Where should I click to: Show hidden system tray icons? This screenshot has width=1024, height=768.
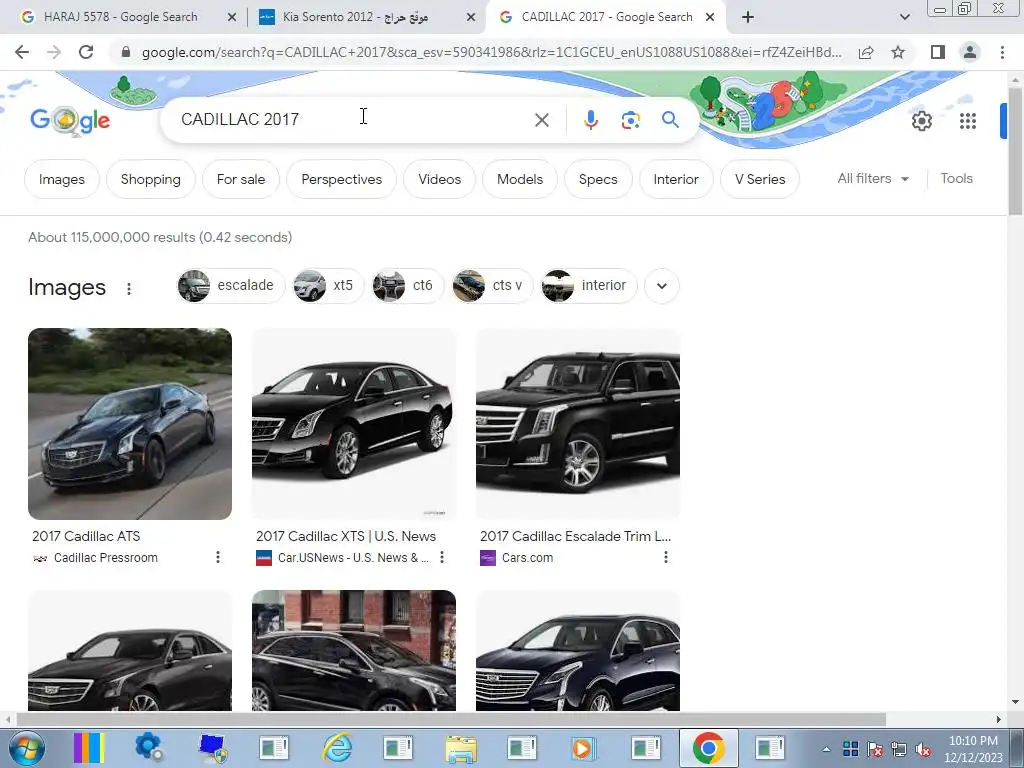click(x=826, y=750)
